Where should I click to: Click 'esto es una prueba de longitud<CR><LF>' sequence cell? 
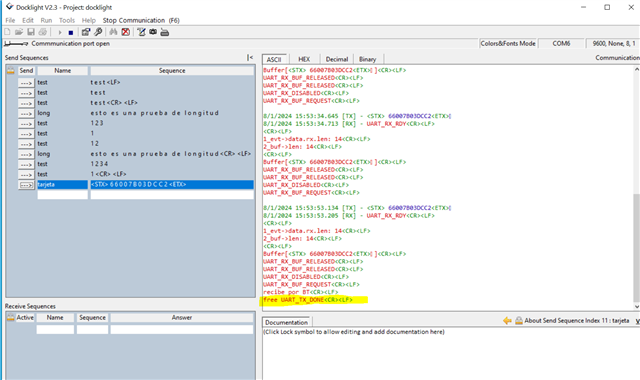point(172,154)
